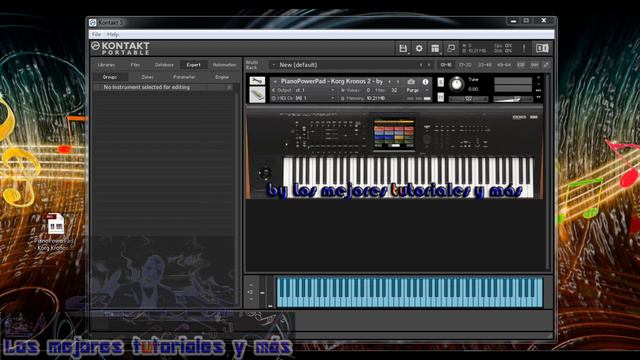
Task: Click the camera snapshot icon
Action: [411, 82]
